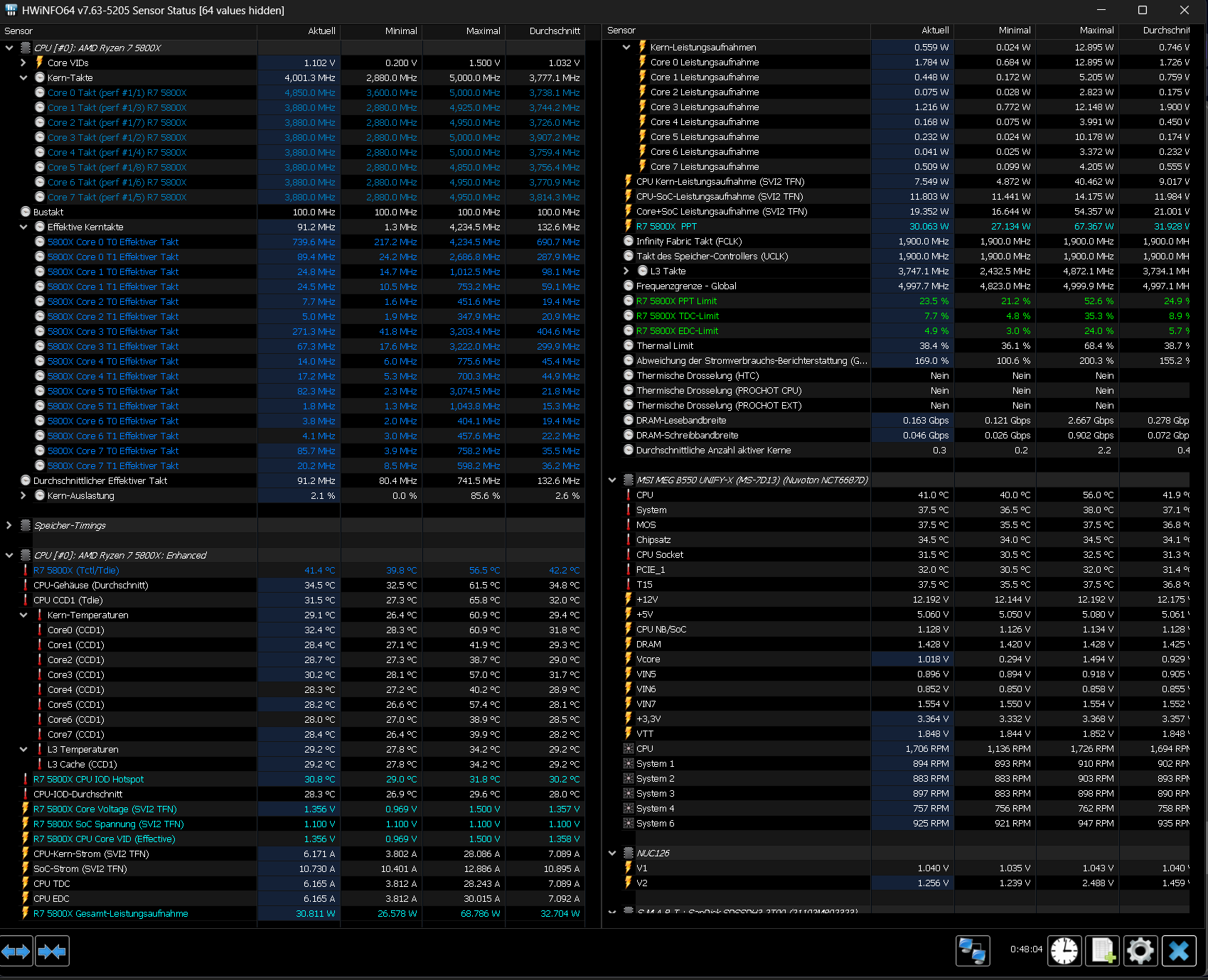Select the CPU-SoC-Leistungsaufnahme (SVI2 TFN) row
The width and height of the screenshot is (1208, 980).
pos(896,196)
